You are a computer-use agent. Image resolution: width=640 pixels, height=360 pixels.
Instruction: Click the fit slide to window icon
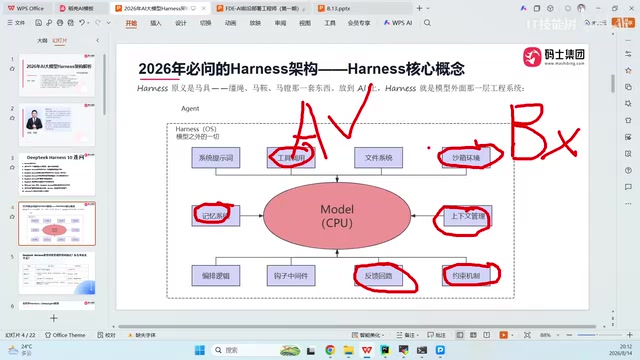(x=527, y=335)
